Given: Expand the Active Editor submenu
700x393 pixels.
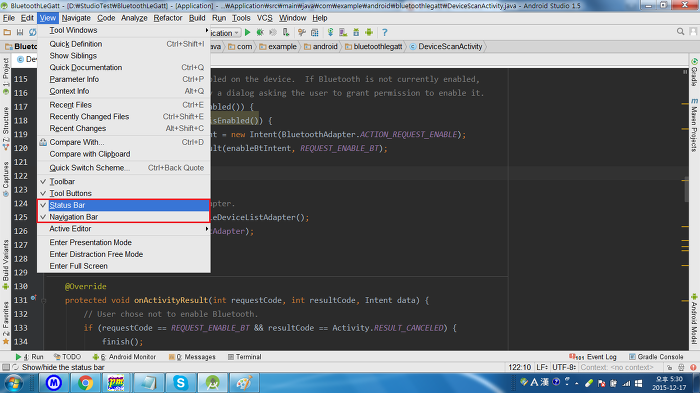Looking at the screenshot, I should point(124,228).
